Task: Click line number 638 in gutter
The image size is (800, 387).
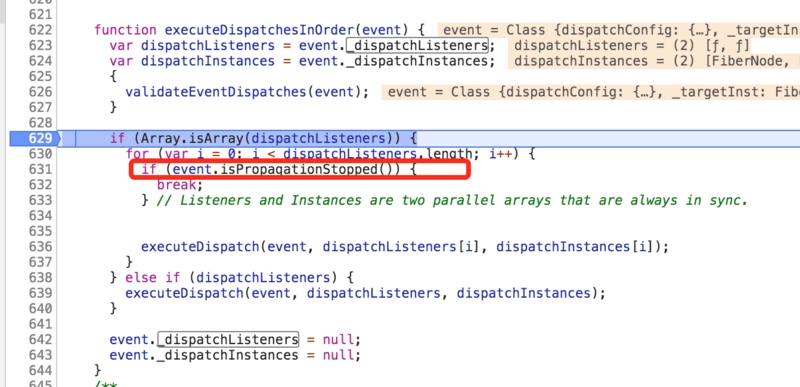Action: click(x=40, y=277)
